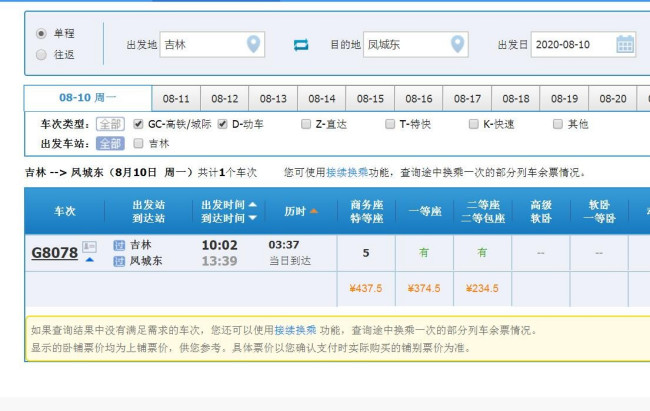Click the 出发日 field showing 2020-08-10

(583, 44)
